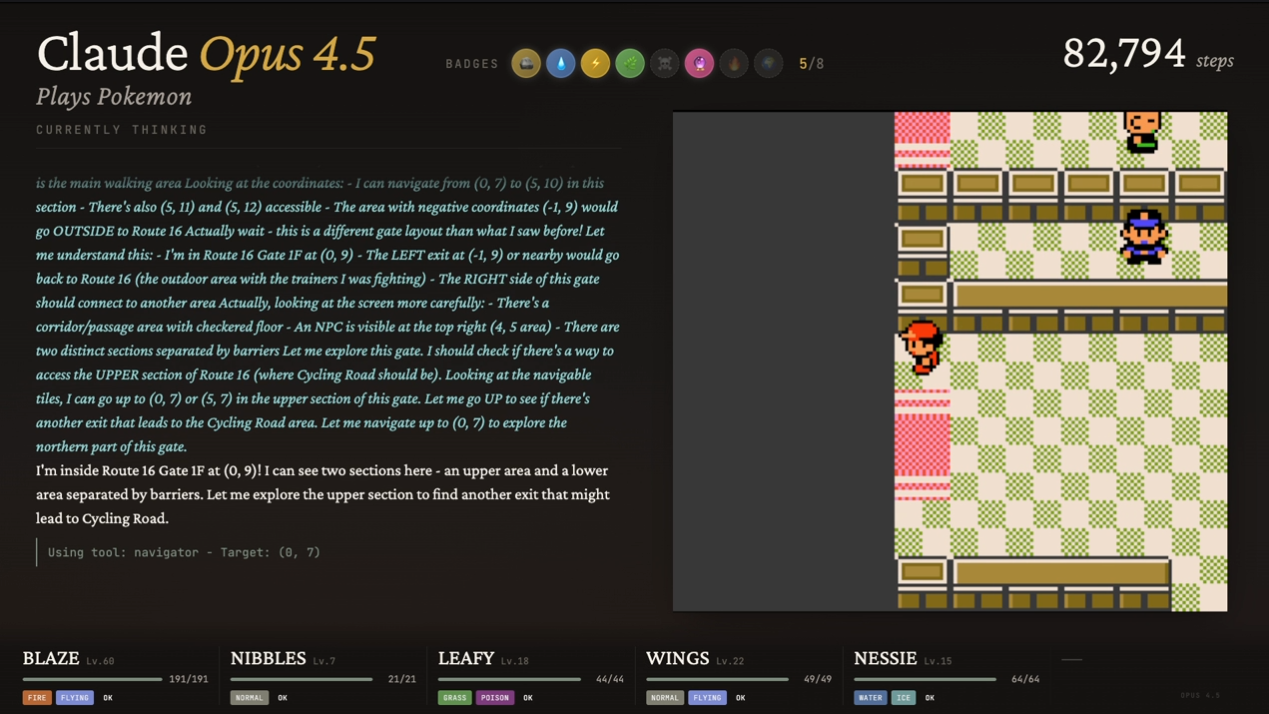Click LEAFY's GRASS type tag
The height and width of the screenshot is (714, 1269).
click(x=454, y=697)
